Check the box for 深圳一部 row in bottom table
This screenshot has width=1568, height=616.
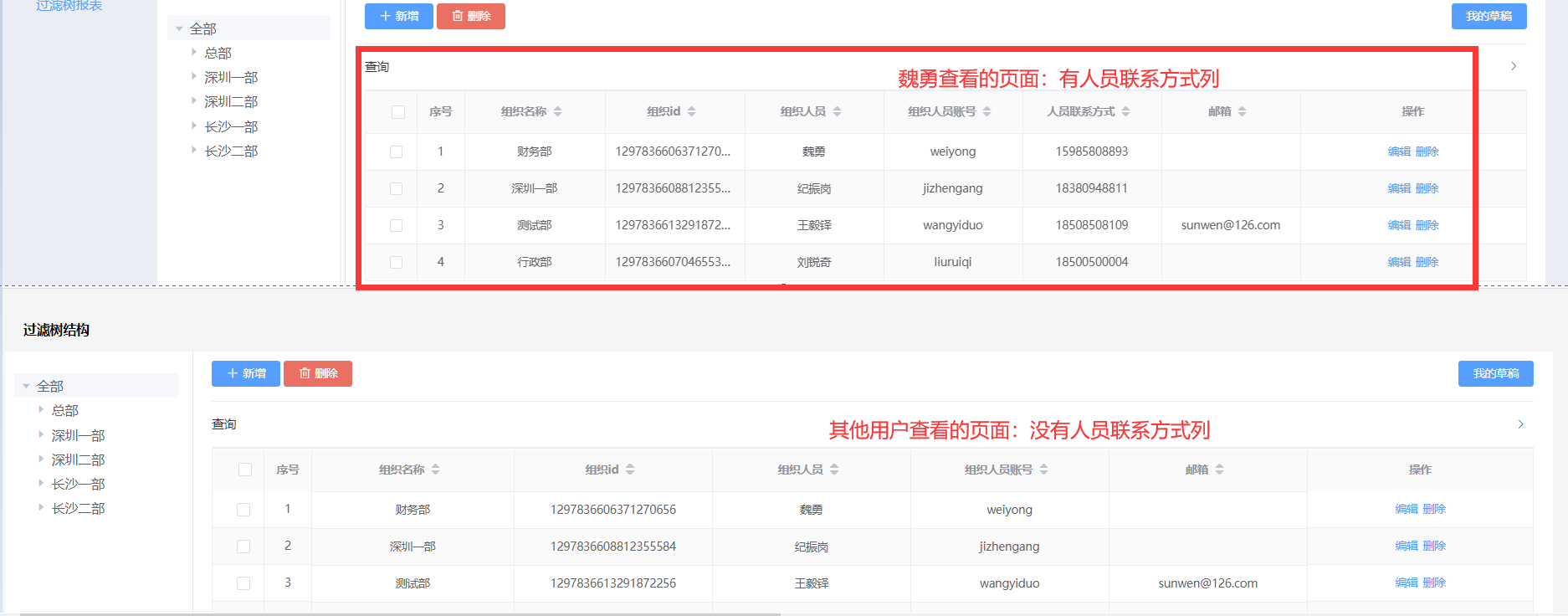click(243, 547)
